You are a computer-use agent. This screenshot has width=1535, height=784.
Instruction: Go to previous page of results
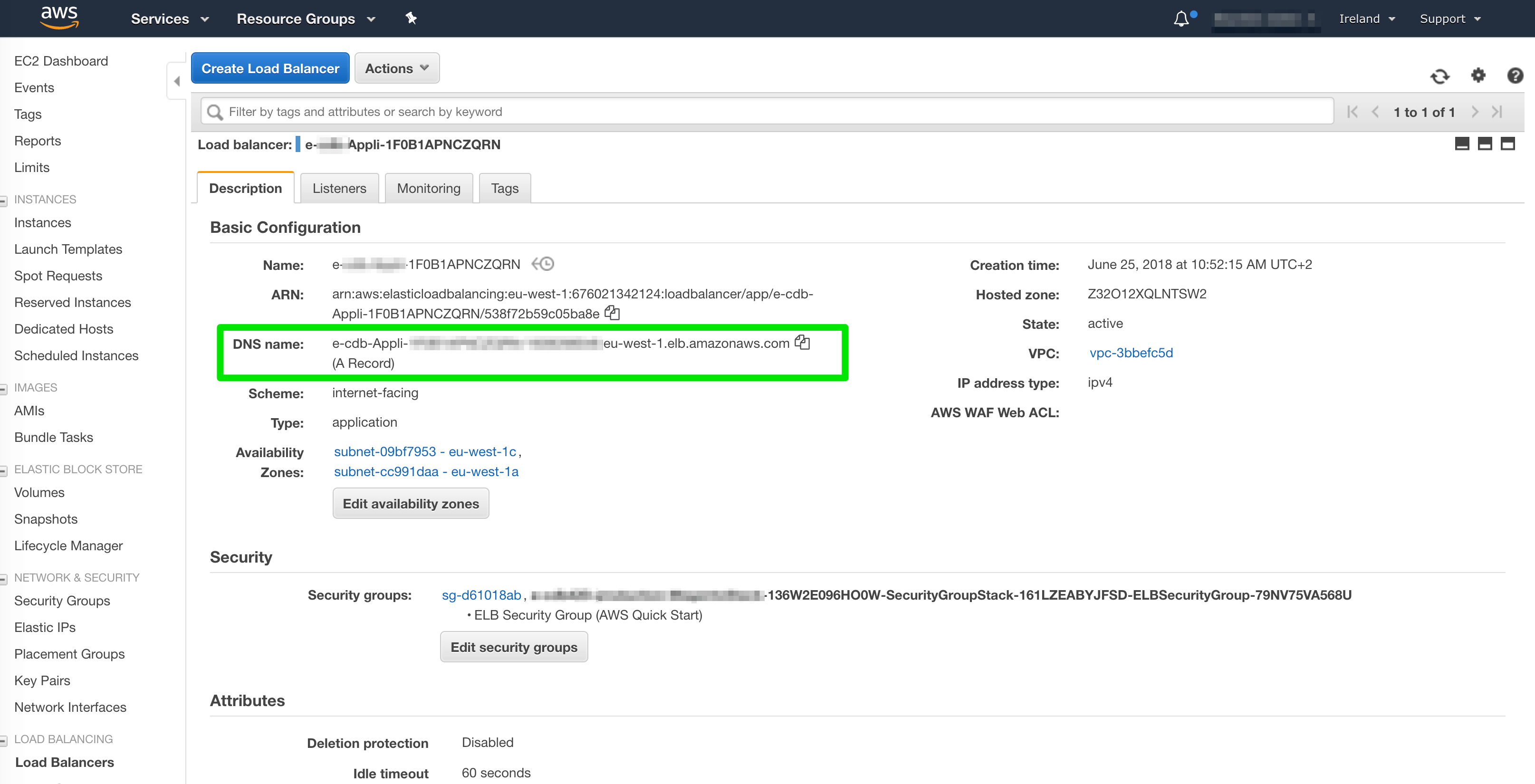coord(1375,112)
